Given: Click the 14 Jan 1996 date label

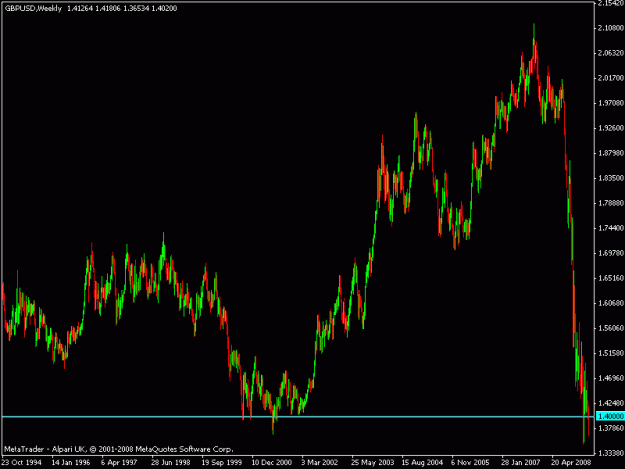Looking at the screenshot, I should (x=71, y=463).
